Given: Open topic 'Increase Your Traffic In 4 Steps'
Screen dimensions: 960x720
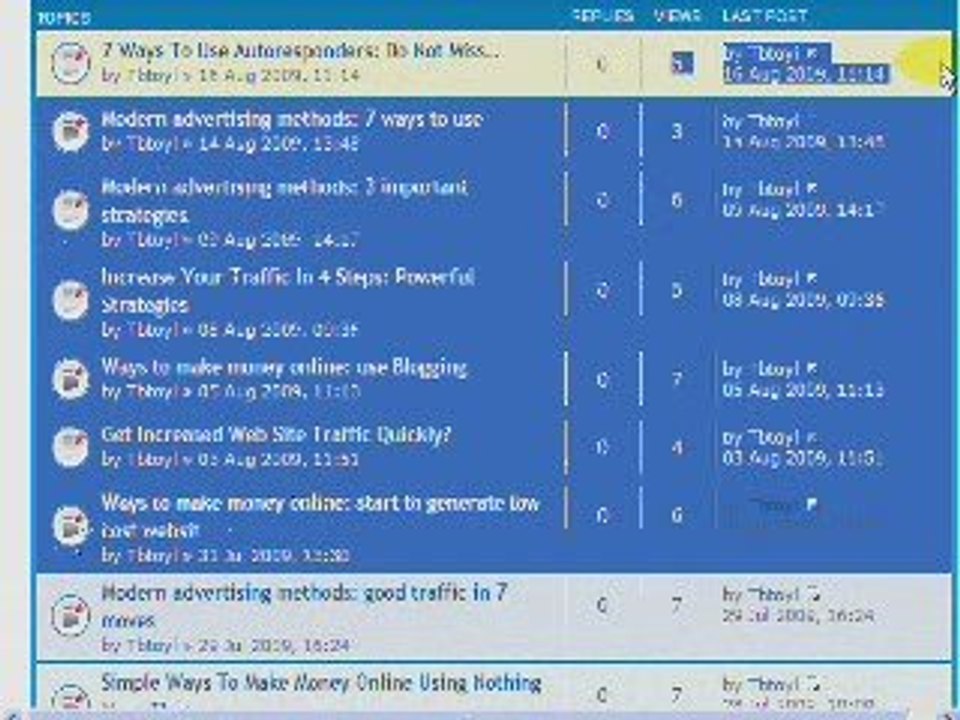Looking at the screenshot, I should (288, 290).
